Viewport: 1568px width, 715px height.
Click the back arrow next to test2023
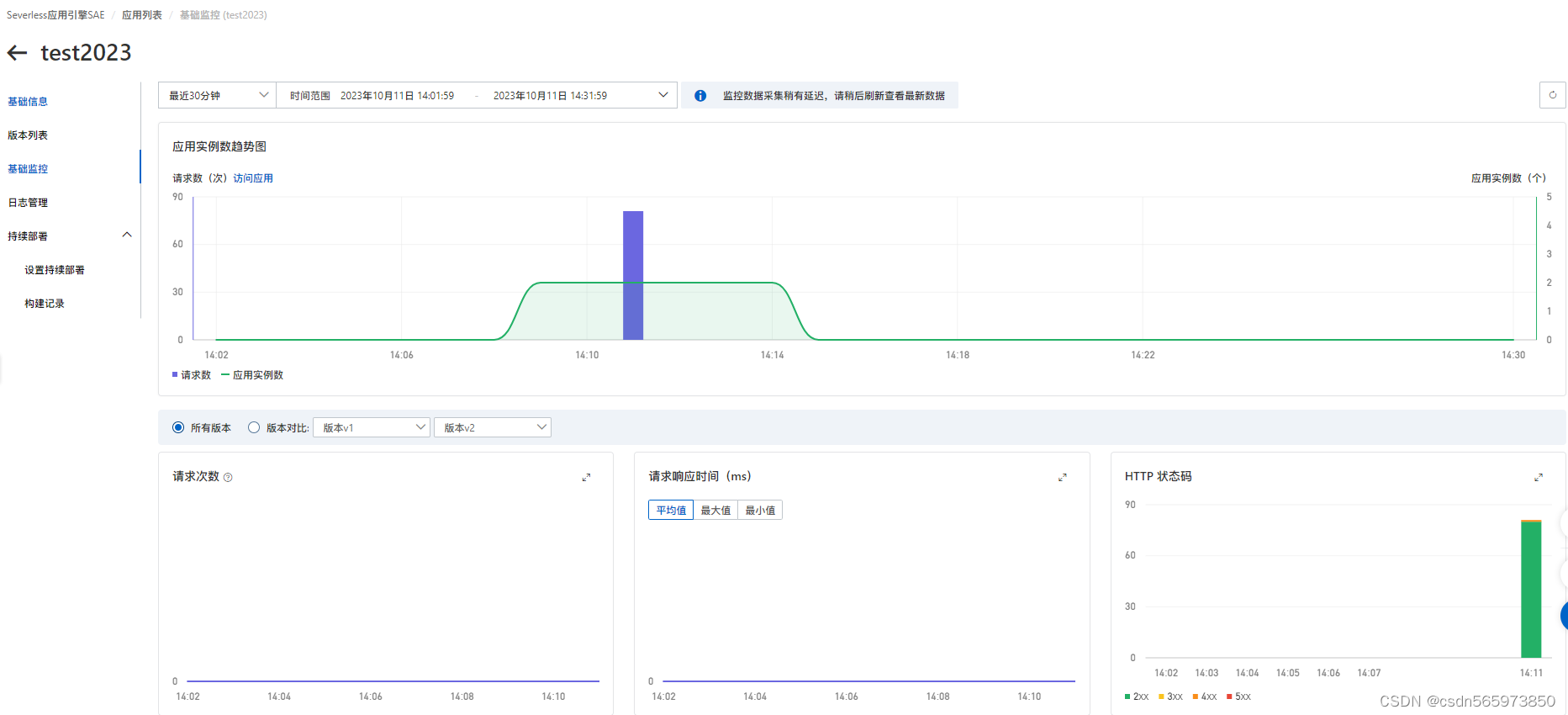[17, 53]
